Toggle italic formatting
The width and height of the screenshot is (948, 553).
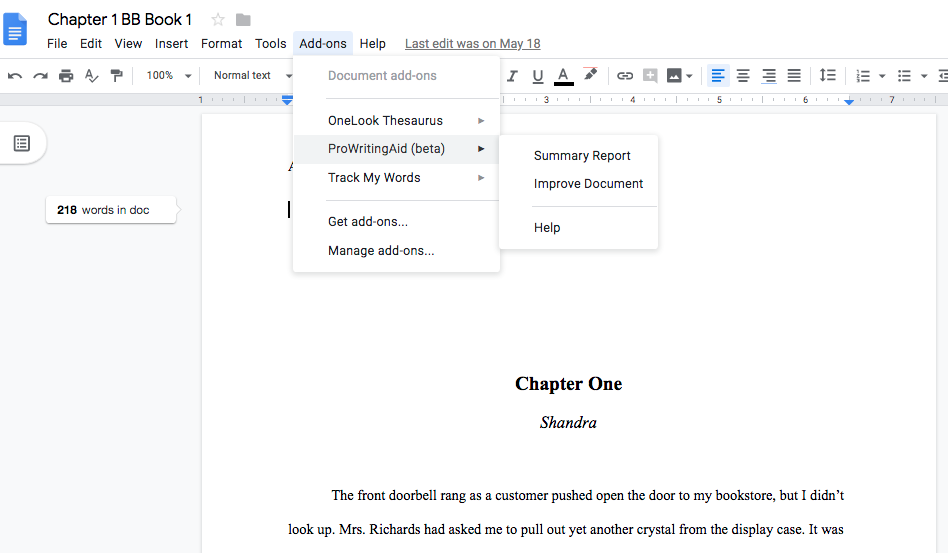513,76
